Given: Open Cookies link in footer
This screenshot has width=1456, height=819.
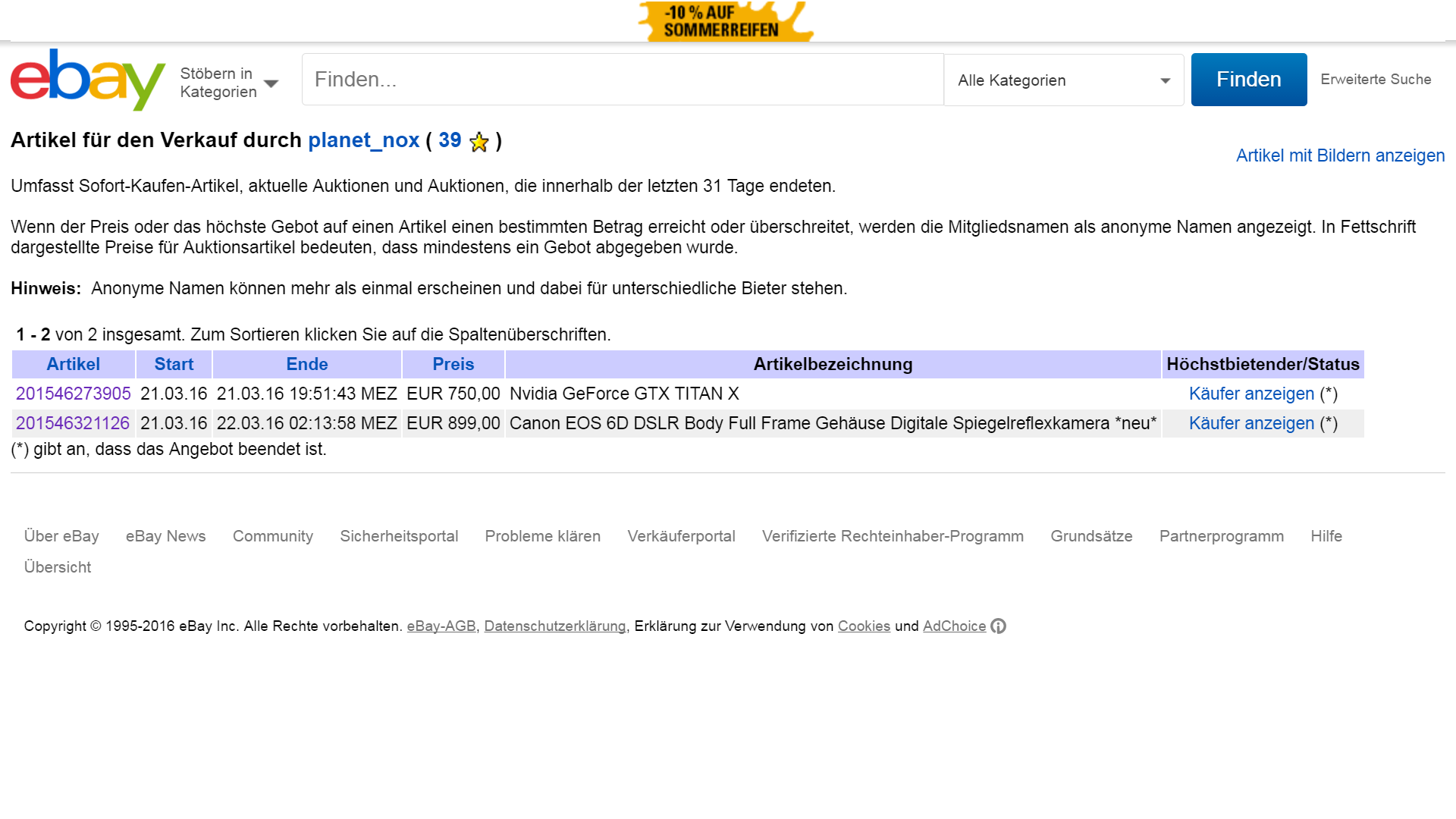Looking at the screenshot, I should pos(864,626).
